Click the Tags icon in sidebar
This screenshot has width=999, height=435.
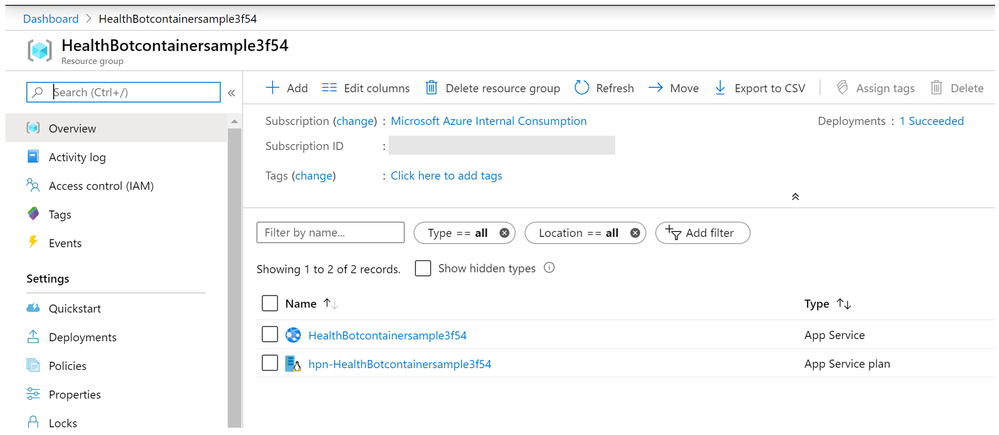pos(33,214)
